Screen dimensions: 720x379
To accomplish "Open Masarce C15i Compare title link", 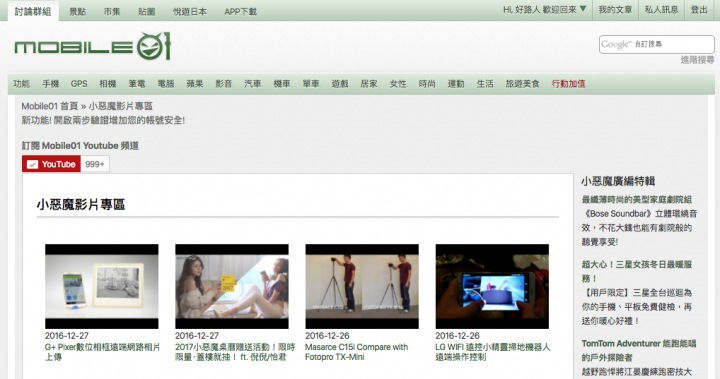I will tap(356, 352).
